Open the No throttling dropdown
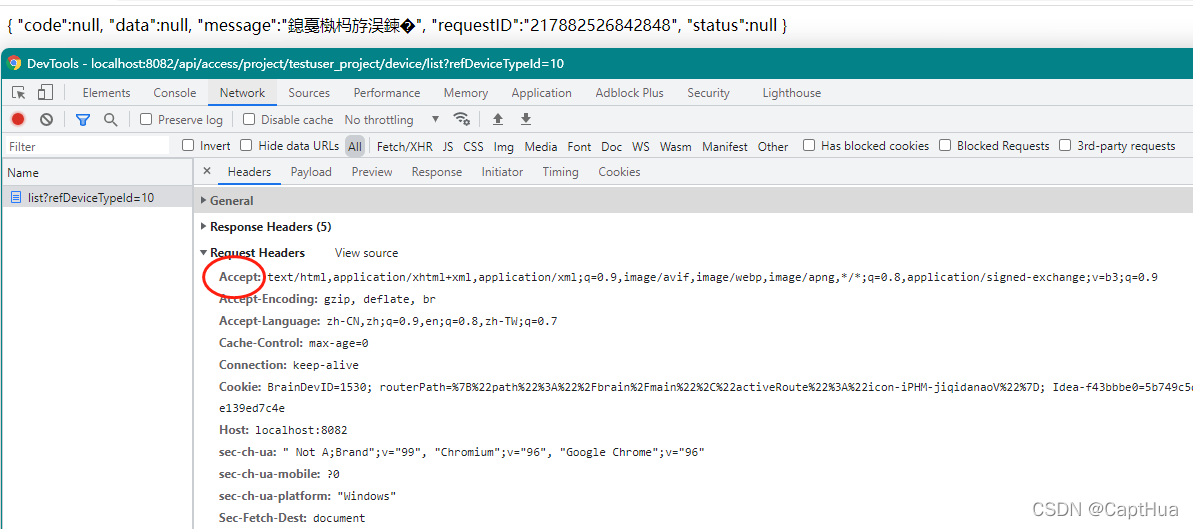1193x529 pixels. [x=391, y=120]
